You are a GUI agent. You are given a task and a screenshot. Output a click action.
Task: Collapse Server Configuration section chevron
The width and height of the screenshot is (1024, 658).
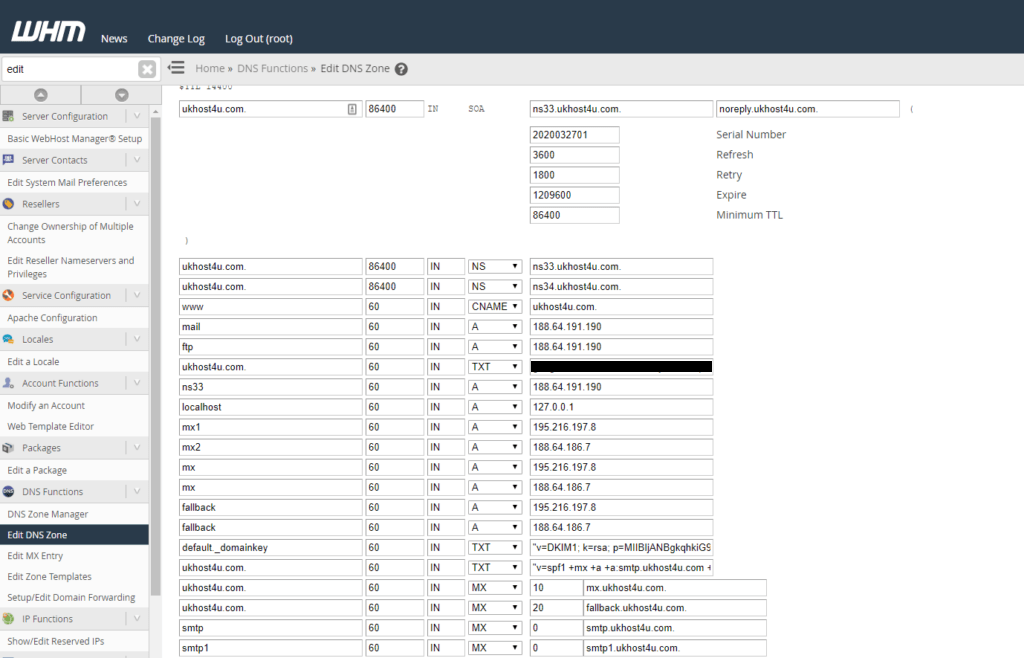pos(136,116)
